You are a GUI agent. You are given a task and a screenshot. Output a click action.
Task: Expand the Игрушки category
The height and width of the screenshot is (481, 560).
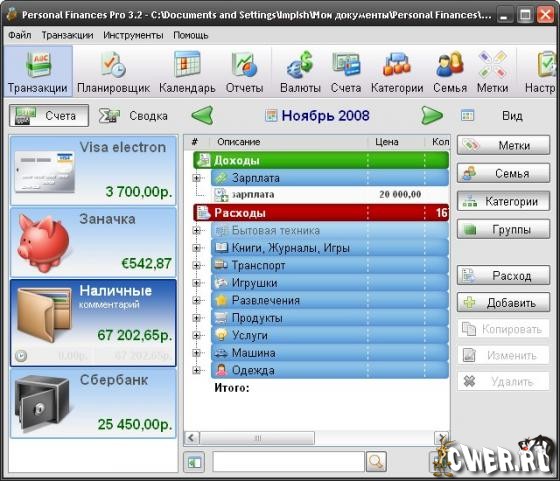coord(196,282)
